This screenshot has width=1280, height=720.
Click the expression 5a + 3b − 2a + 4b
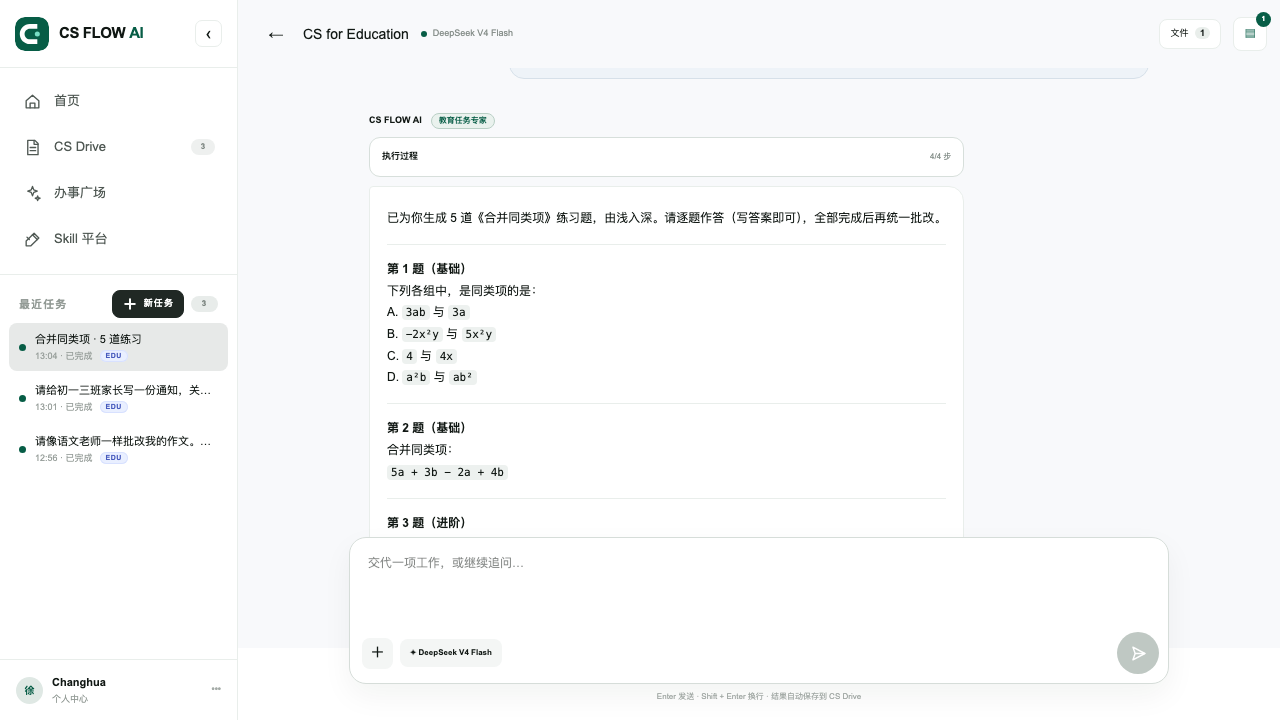pyautogui.click(x=447, y=472)
